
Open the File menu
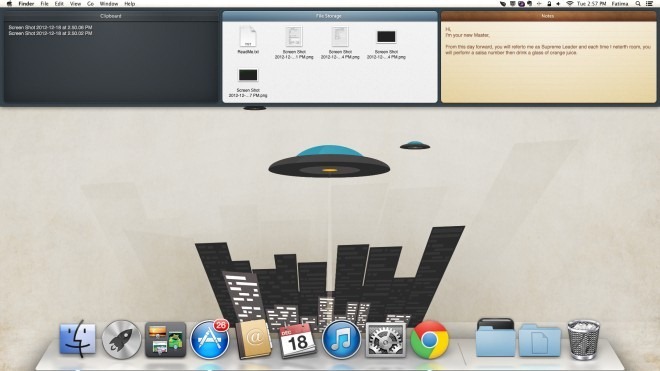(x=44, y=4)
